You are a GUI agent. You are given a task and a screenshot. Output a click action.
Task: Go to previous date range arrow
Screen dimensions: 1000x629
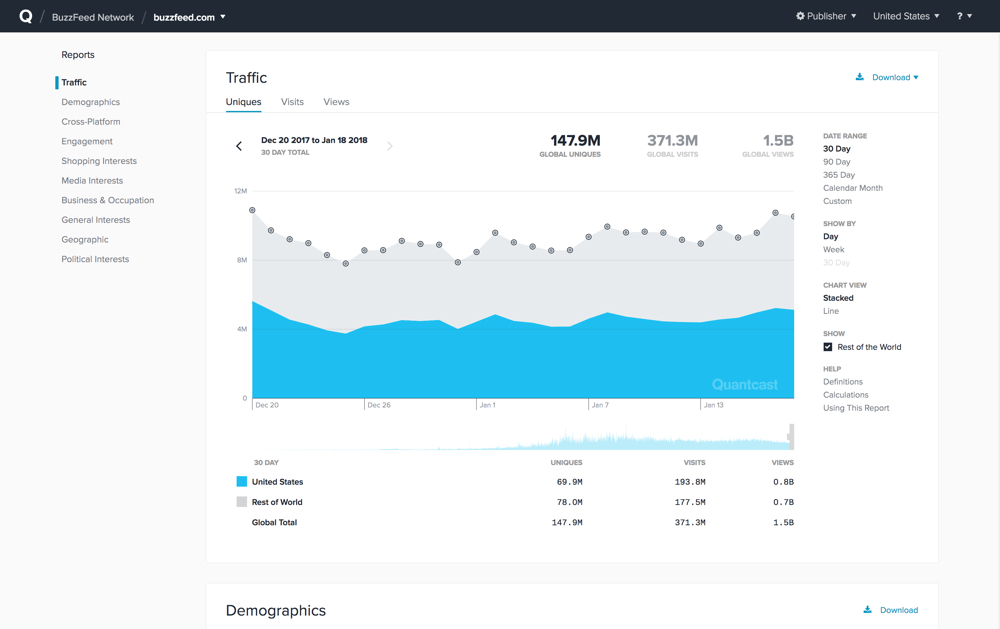pos(239,146)
